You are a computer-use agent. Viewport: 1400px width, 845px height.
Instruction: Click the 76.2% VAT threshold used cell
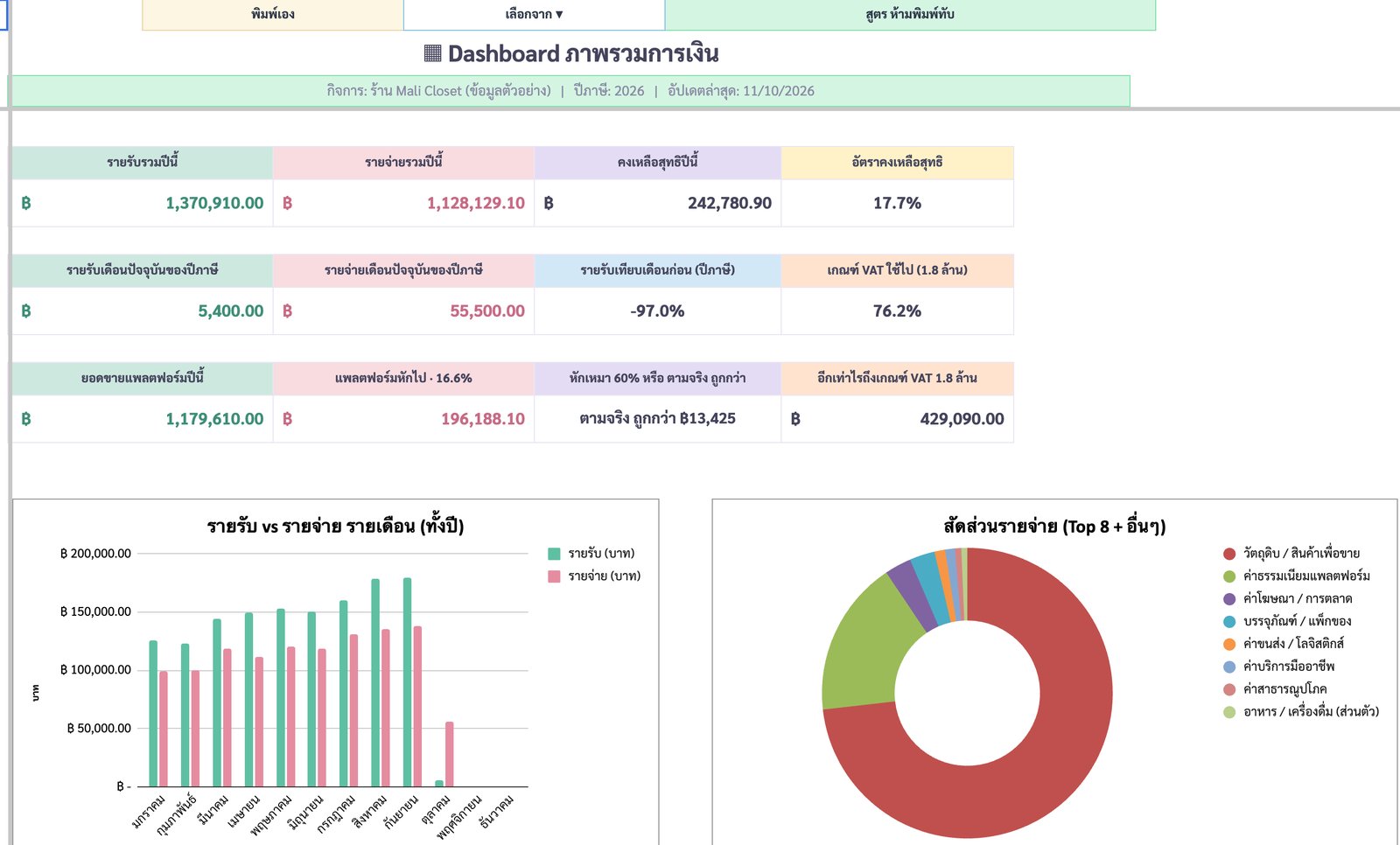[897, 311]
